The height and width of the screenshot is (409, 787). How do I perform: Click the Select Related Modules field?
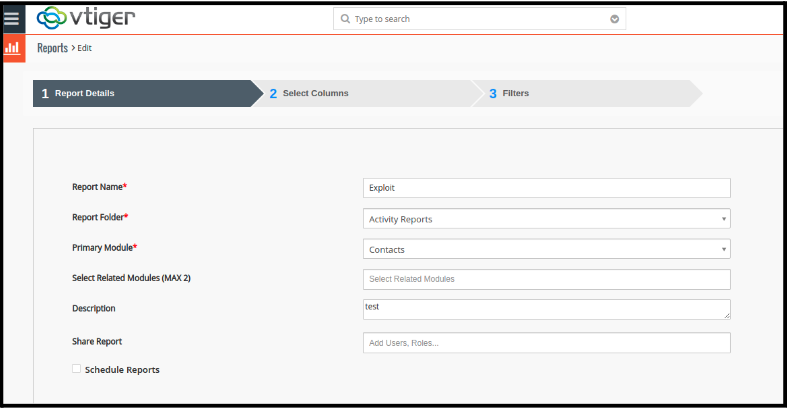[546, 279]
